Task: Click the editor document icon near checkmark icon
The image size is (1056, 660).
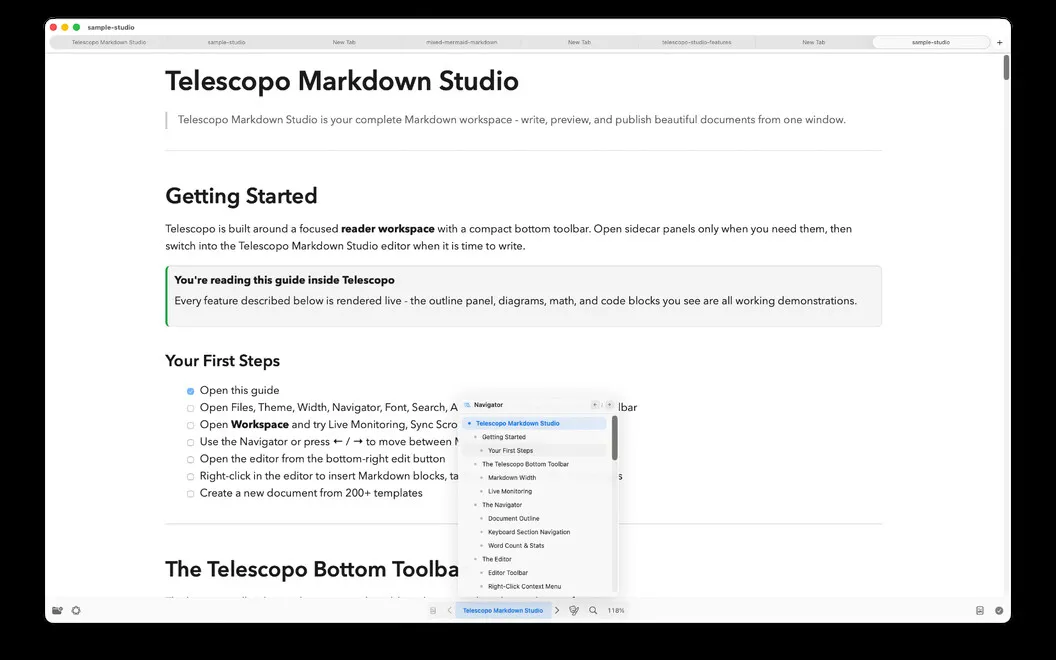Action: [x=980, y=610]
